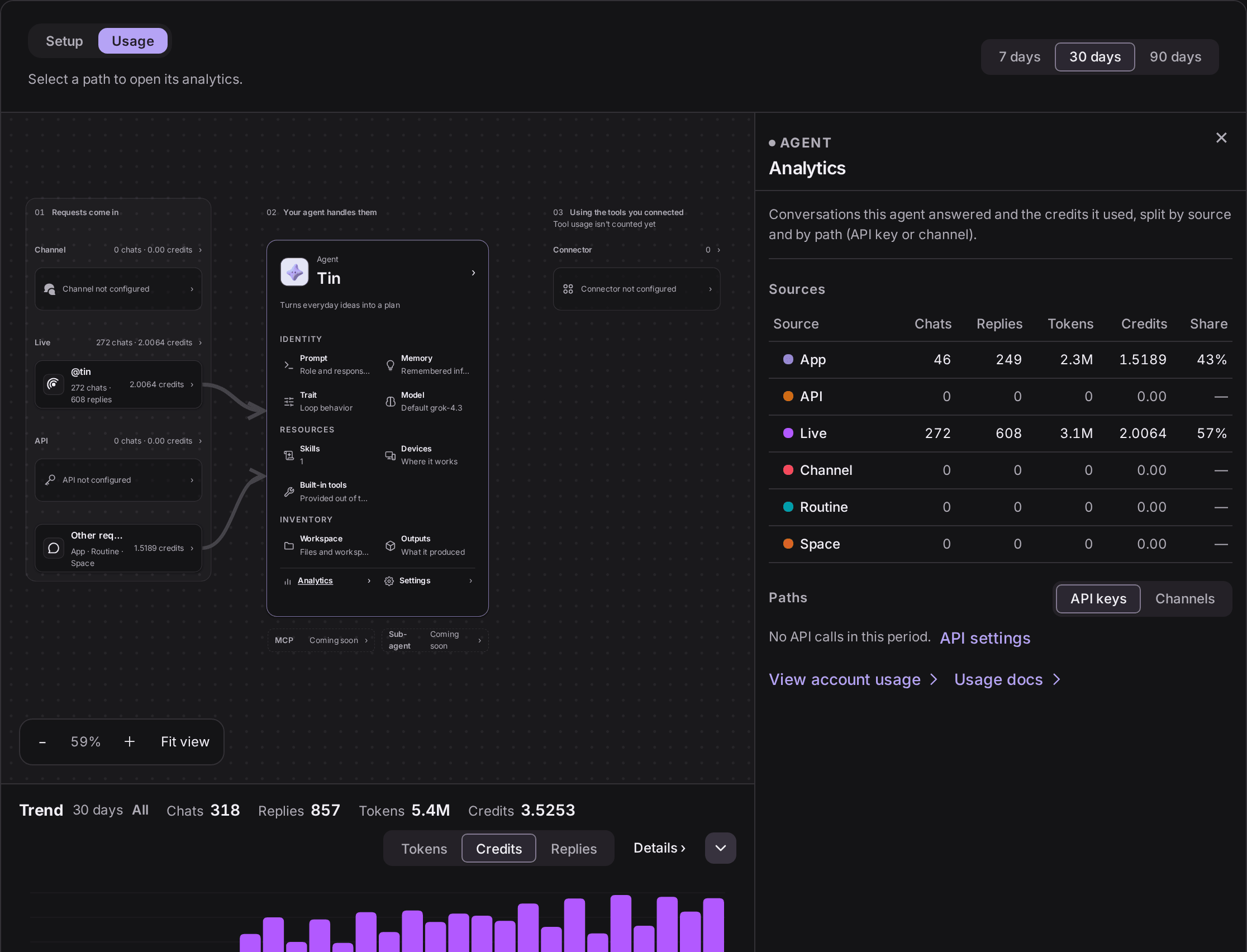Screen dimensions: 1247x952
Task: Click the Other requests speech bubble icon
Action: point(53,548)
